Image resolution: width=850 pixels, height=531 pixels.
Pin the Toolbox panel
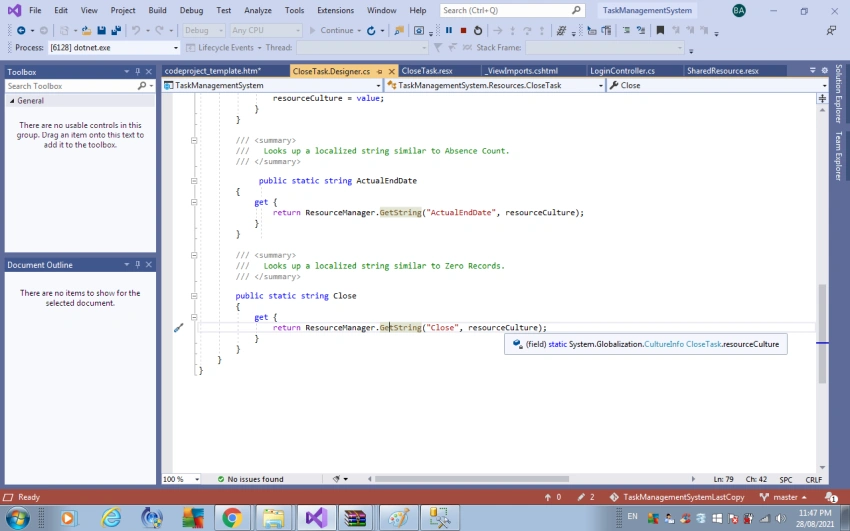138,72
